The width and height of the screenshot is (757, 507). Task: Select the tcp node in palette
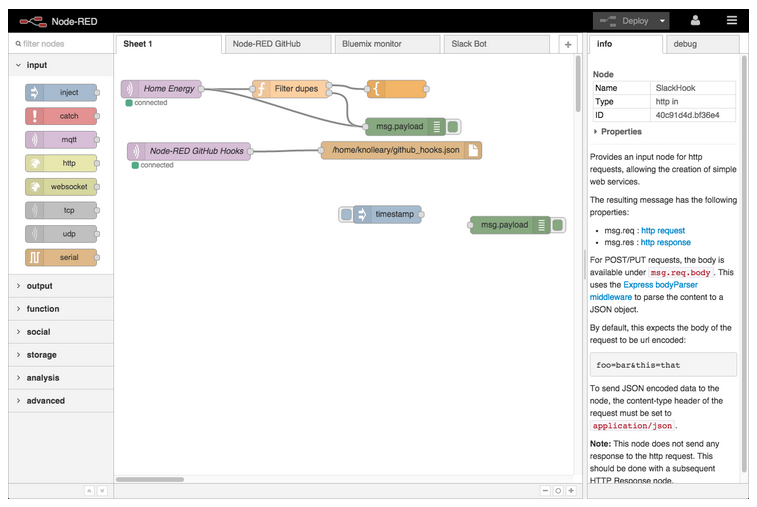[x=61, y=210]
